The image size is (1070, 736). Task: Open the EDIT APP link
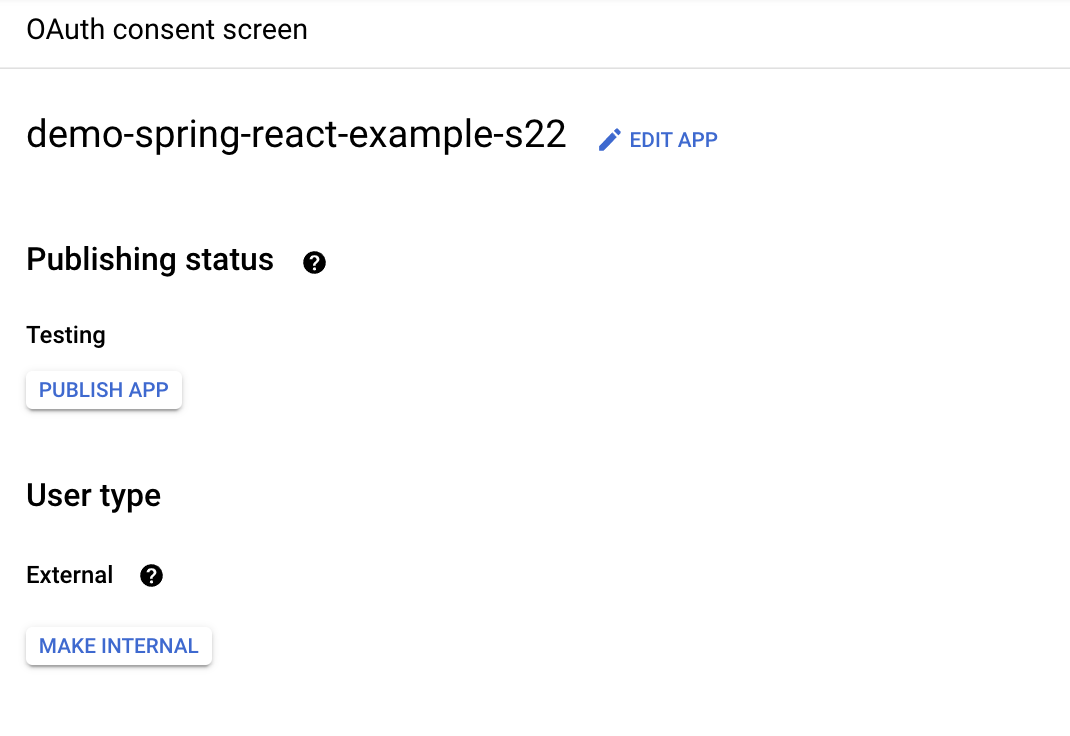pos(658,140)
